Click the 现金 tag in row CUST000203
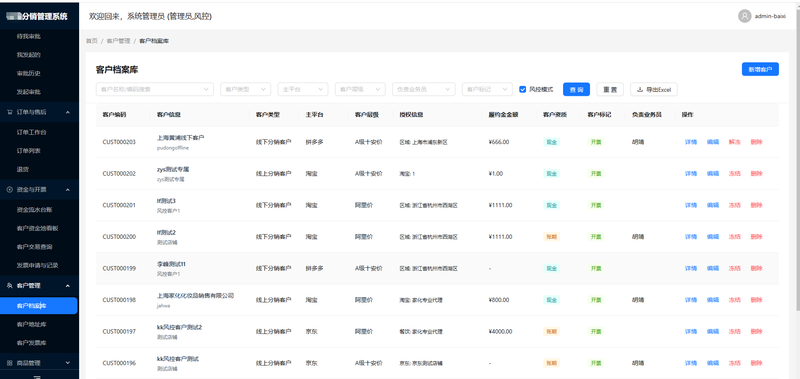The image size is (800, 379). pos(552,142)
